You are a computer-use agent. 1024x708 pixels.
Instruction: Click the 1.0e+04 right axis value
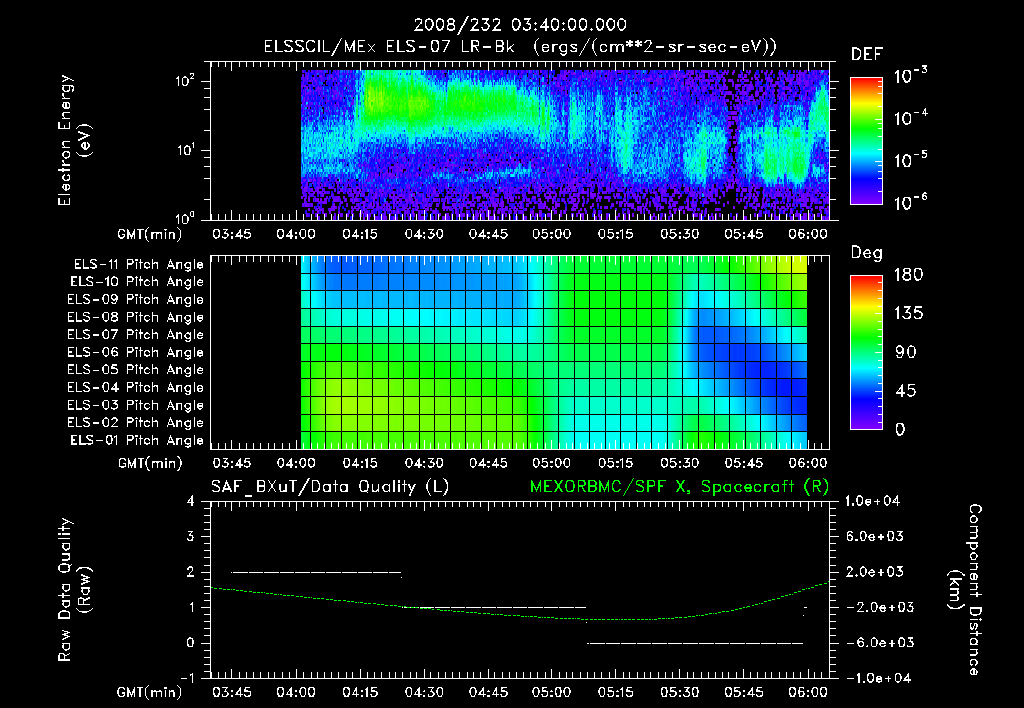(x=872, y=501)
